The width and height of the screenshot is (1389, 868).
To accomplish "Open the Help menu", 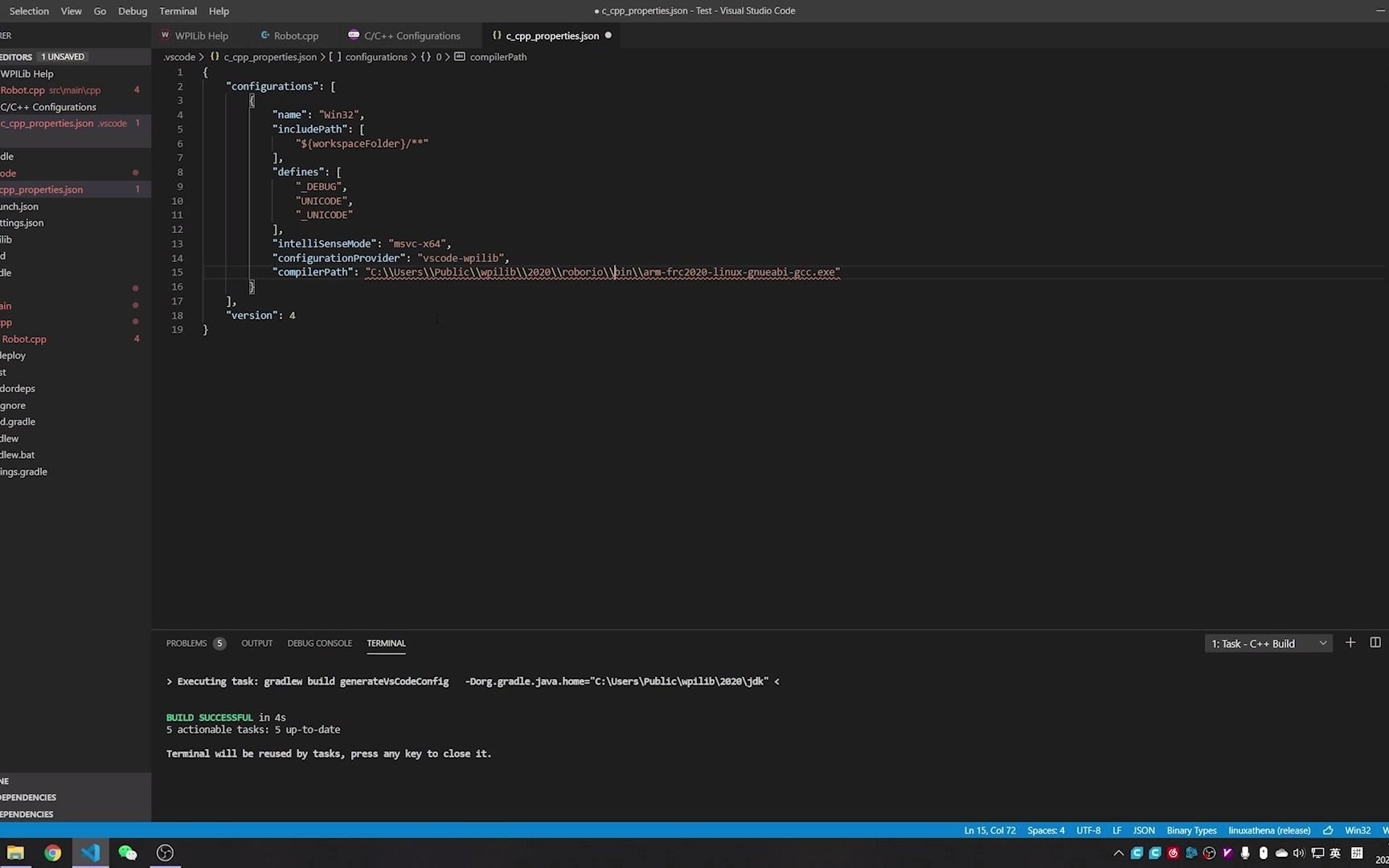I will pyautogui.click(x=219, y=11).
